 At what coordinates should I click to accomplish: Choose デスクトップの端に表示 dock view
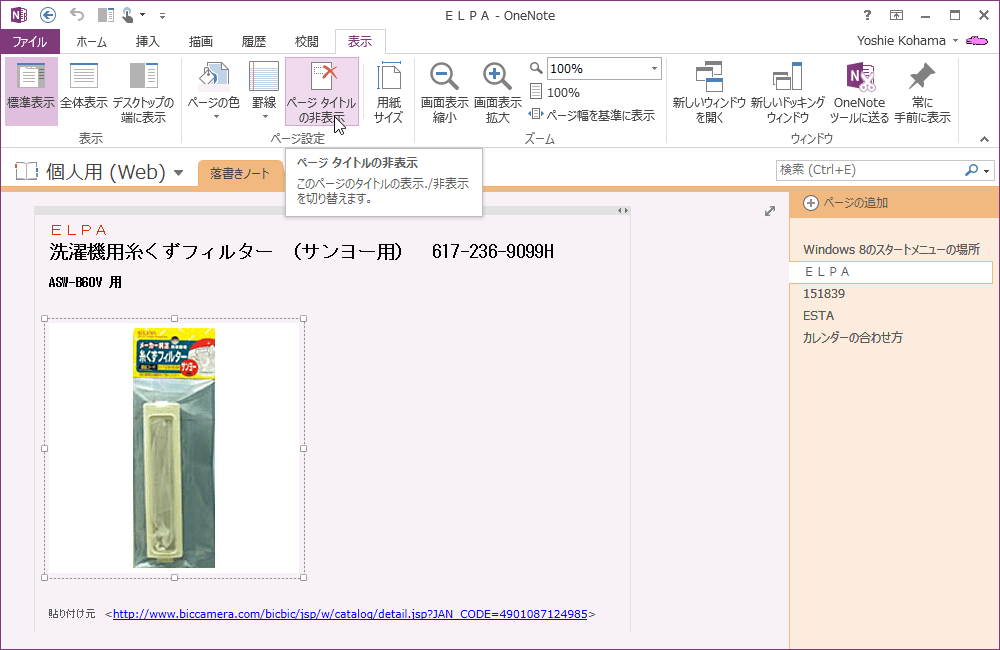tap(143, 91)
